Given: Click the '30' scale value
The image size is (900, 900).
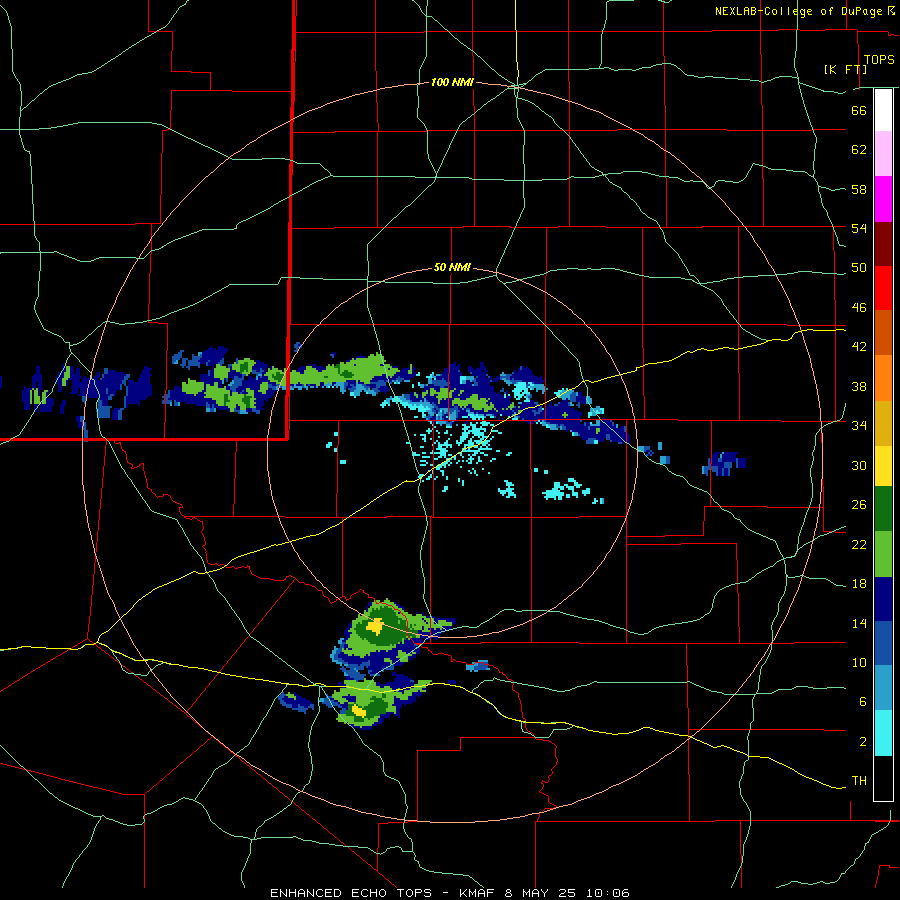Looking at the screenshot, I should pyautogui.click(x=859, y=465).
